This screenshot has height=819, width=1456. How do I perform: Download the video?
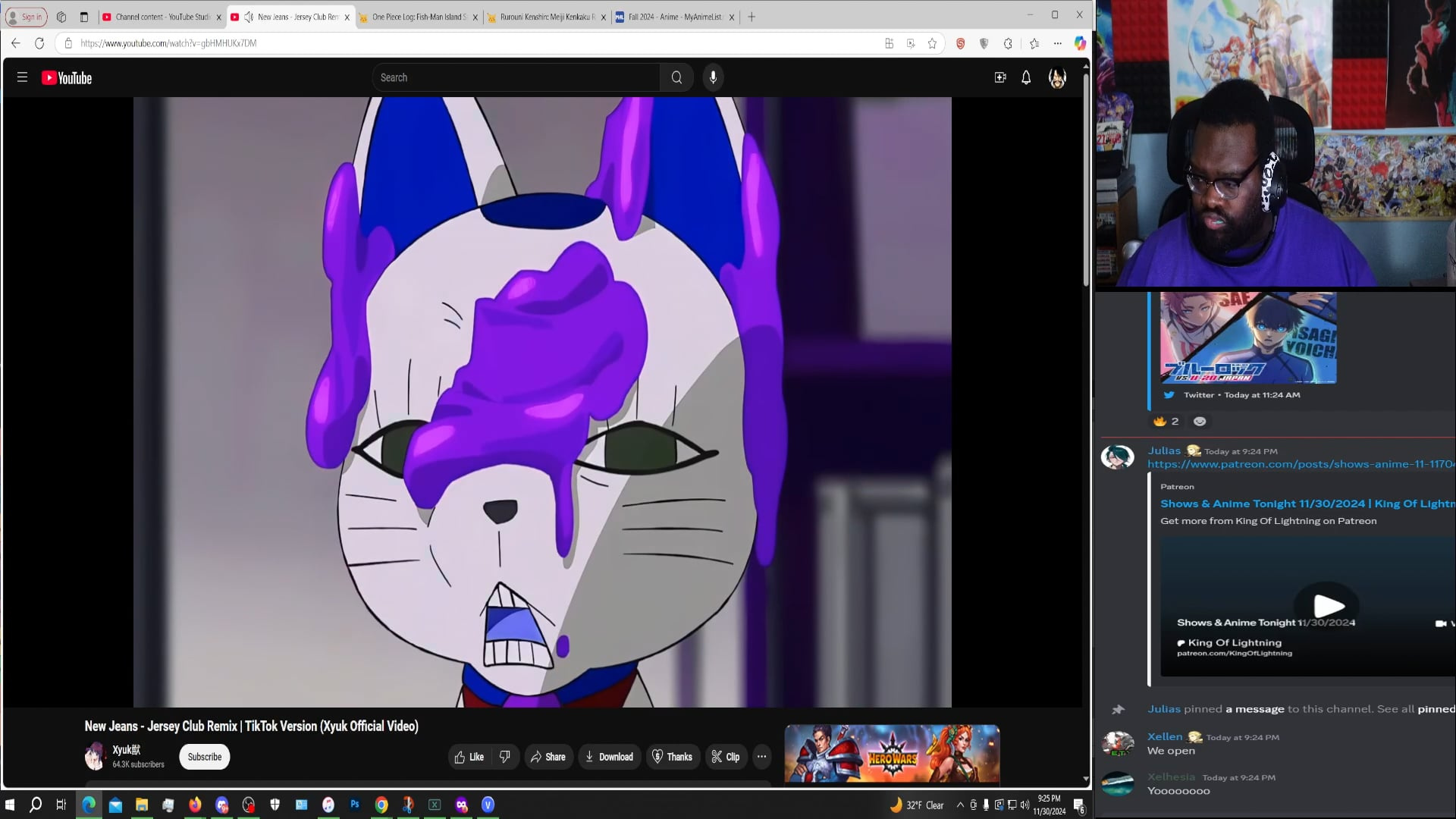(x=609, y=757)
